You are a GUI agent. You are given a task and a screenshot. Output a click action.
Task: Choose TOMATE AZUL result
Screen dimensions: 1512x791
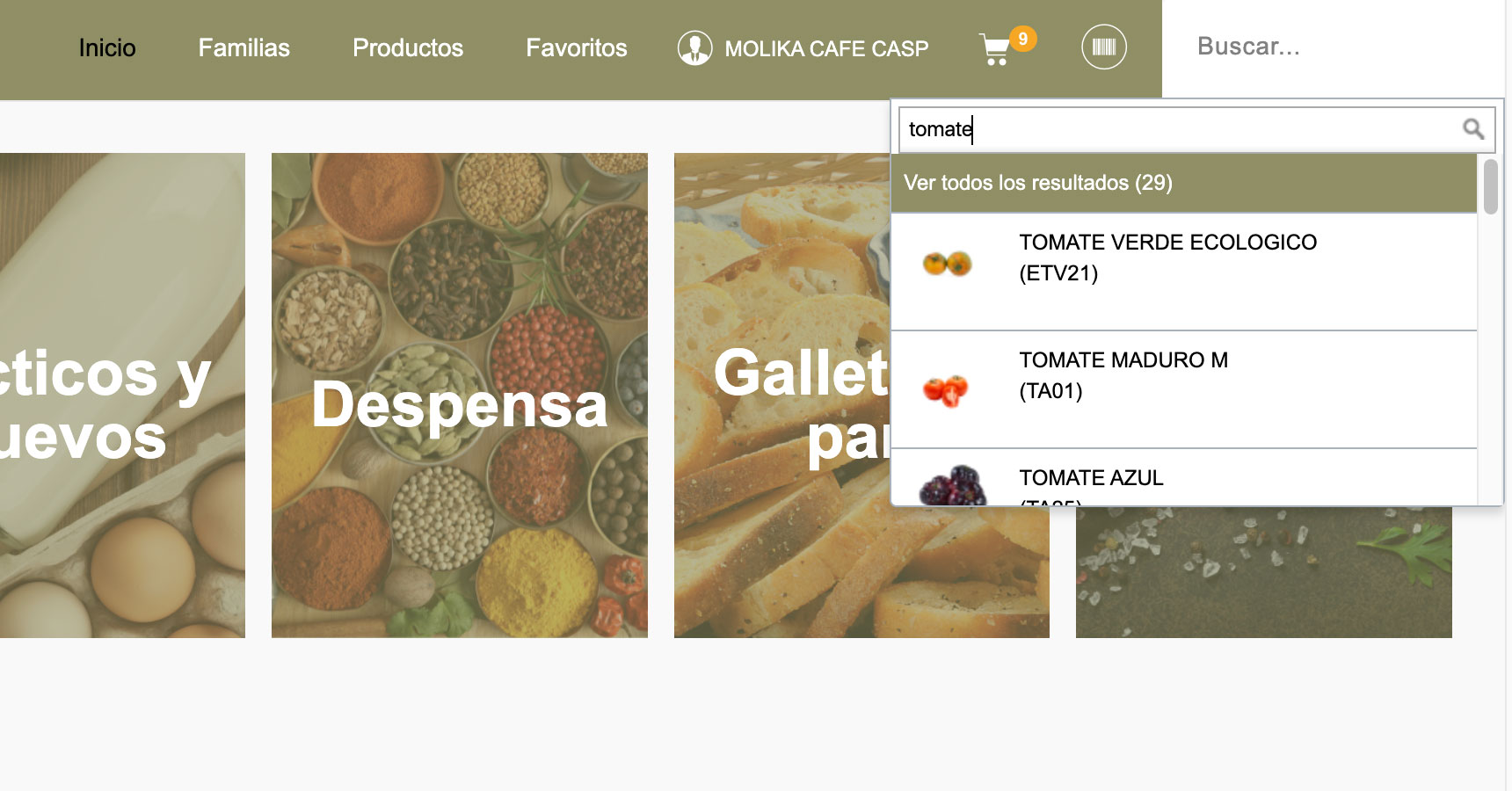[x=1091, y=478]
